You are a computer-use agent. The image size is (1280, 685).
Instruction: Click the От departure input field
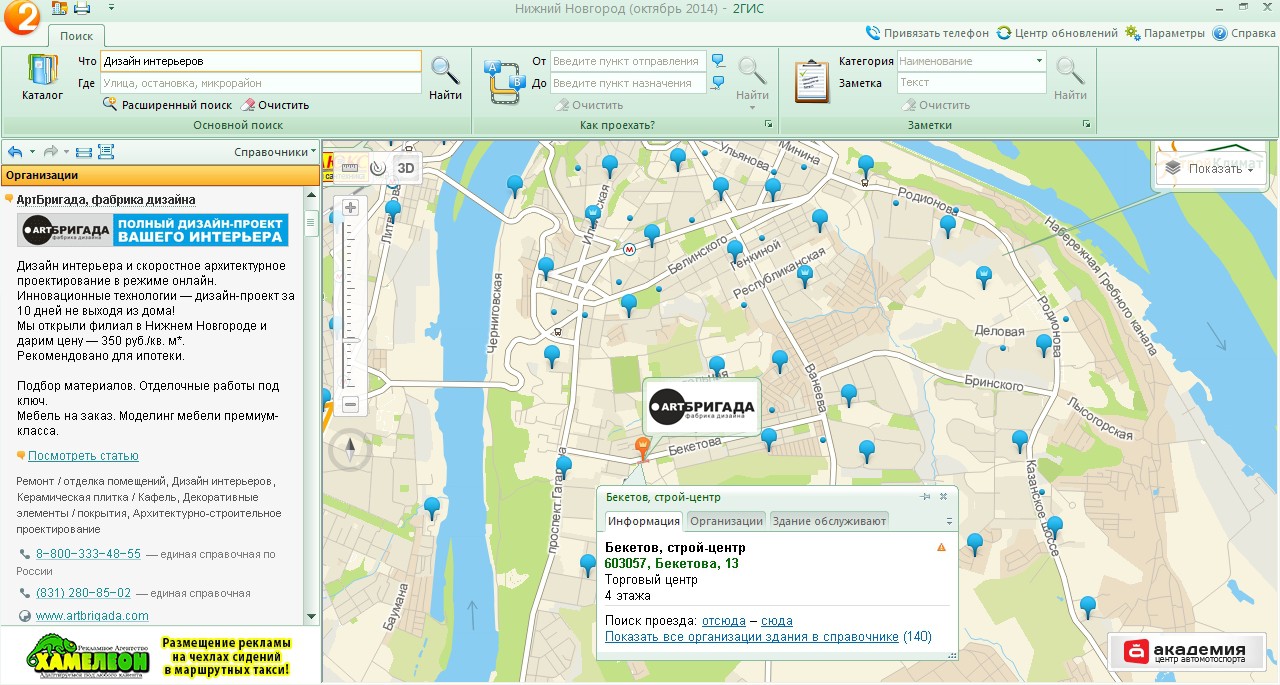[628, 61]
